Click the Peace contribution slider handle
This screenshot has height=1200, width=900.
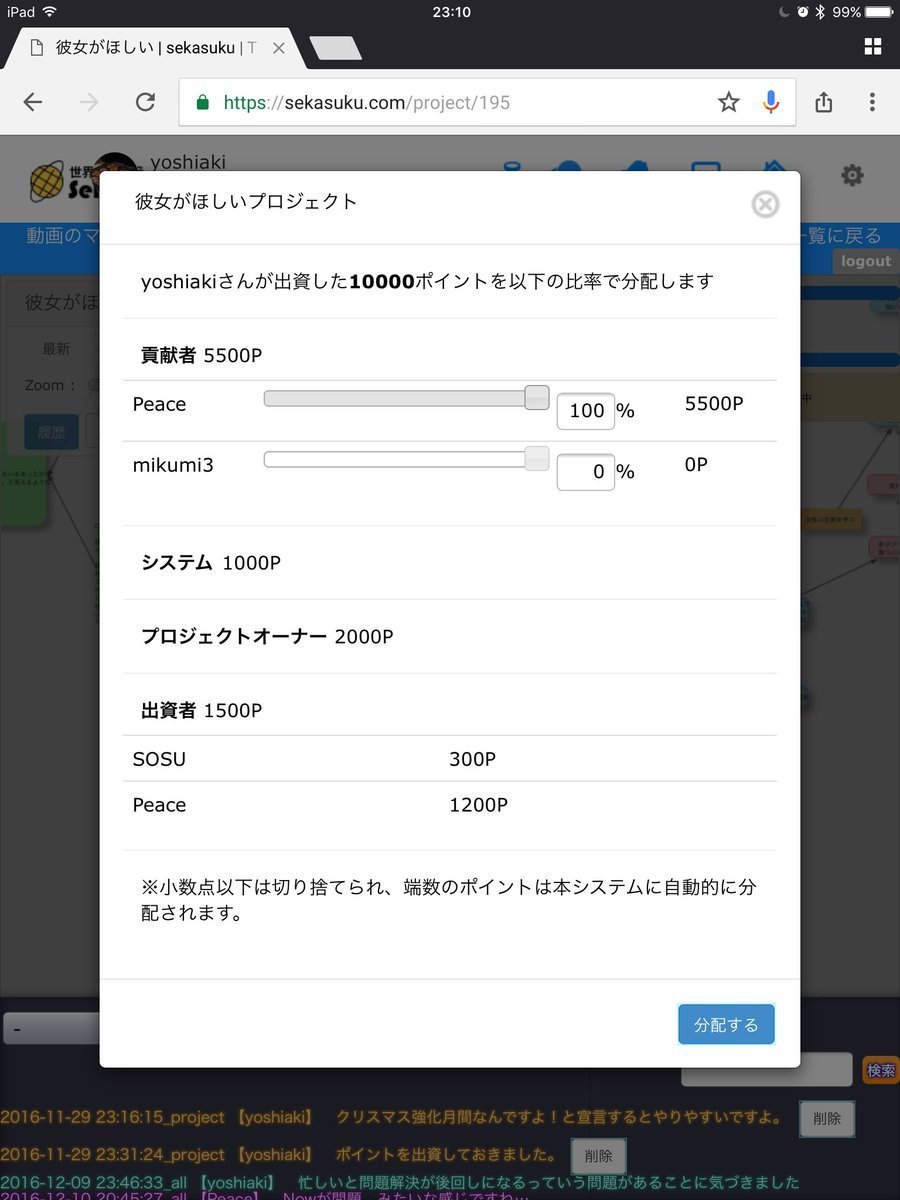click(537, 397)
